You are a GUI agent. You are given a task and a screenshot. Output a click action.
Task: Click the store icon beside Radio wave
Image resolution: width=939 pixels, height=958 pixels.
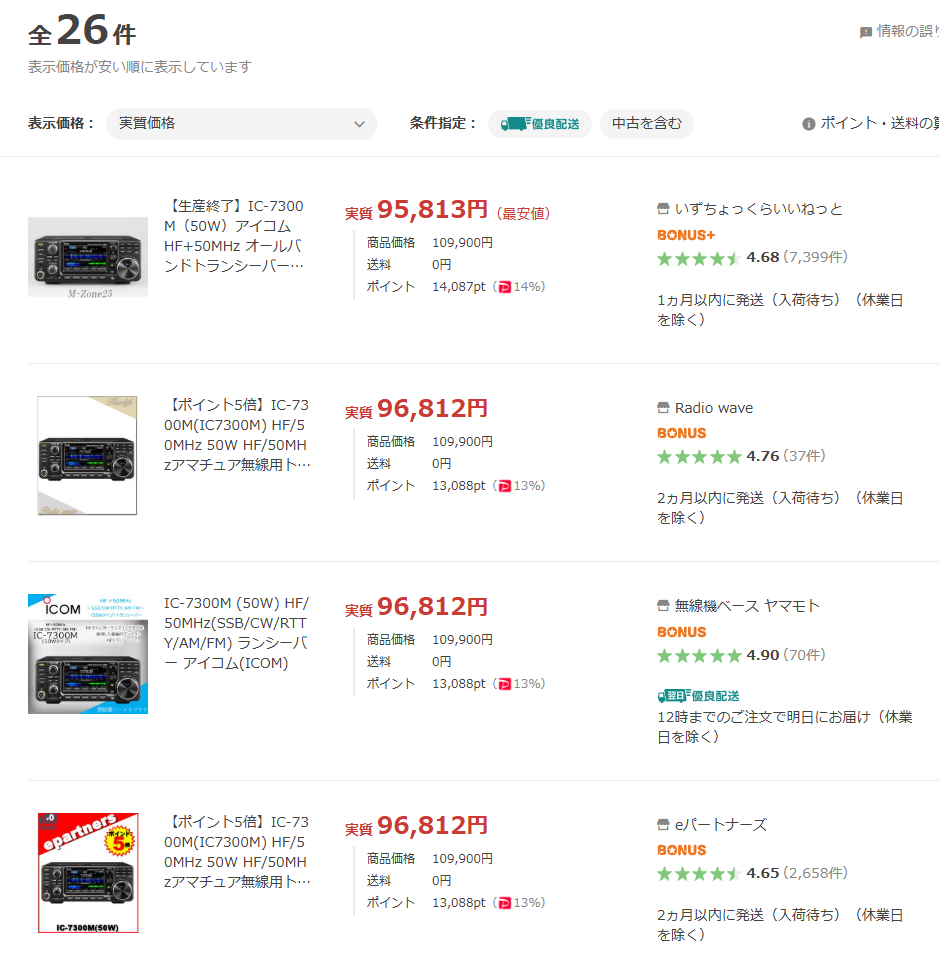coord(663,408)
